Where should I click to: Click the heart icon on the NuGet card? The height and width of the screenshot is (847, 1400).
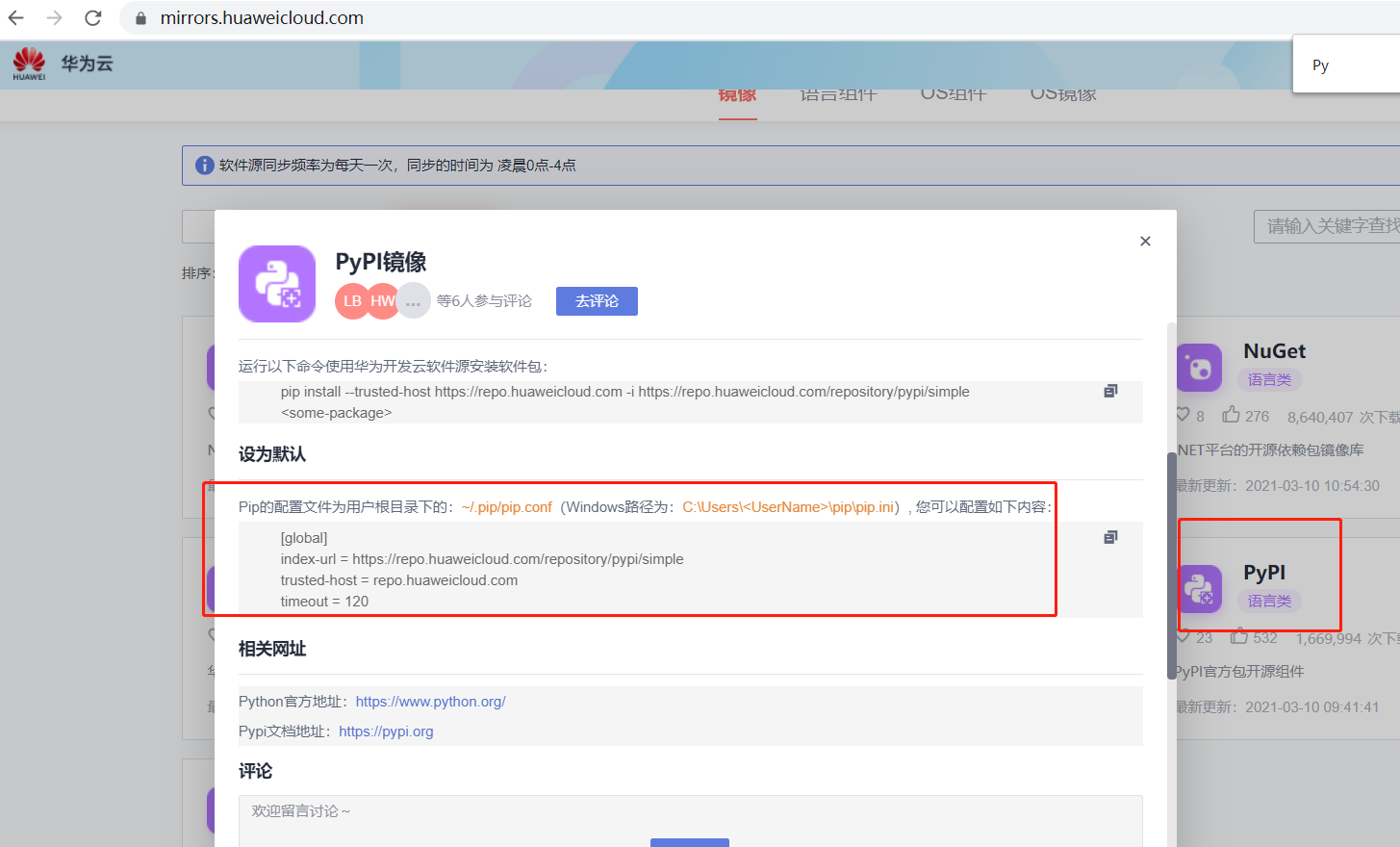[1183, 415]
